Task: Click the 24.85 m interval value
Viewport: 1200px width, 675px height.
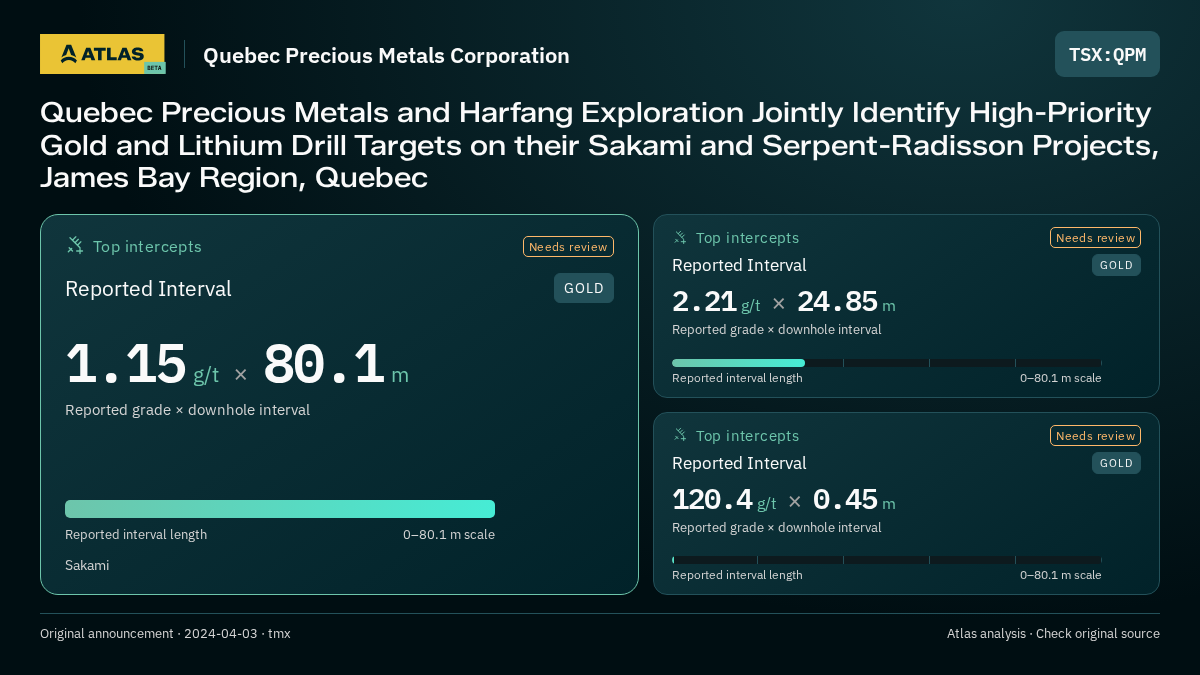Action: pos(846,302)
